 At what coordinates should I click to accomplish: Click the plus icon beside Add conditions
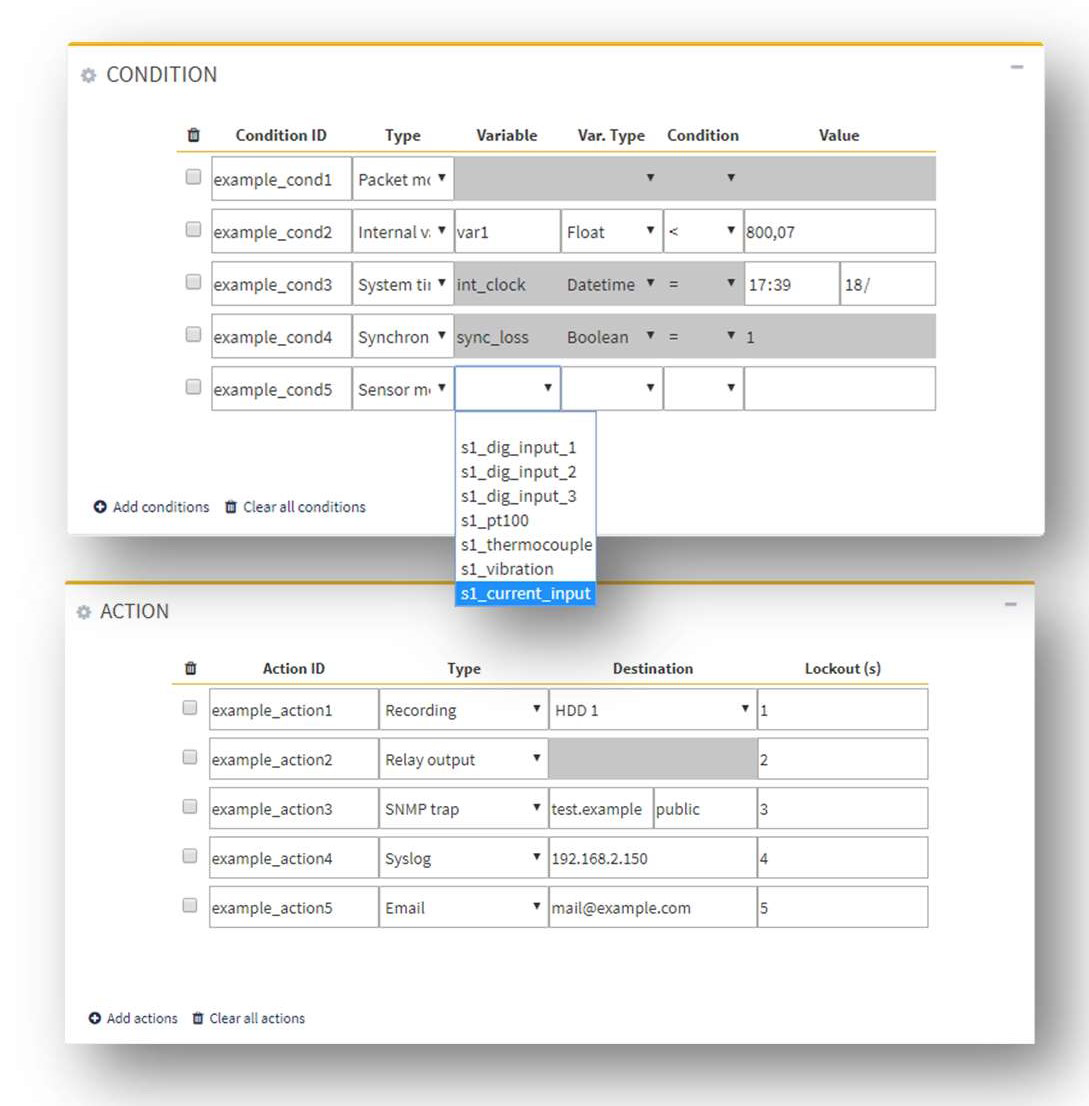coord(100,507)
